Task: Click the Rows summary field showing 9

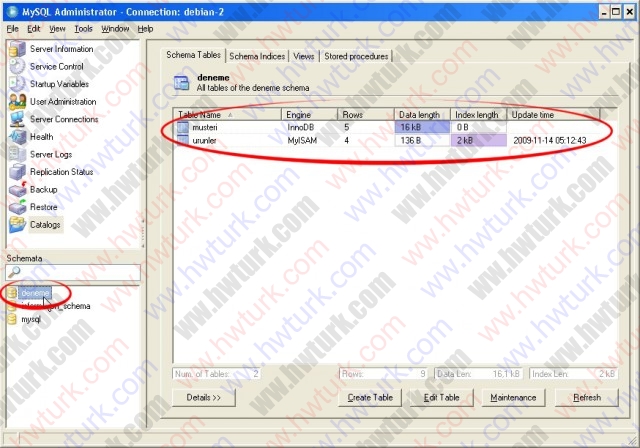Action: 383,374
